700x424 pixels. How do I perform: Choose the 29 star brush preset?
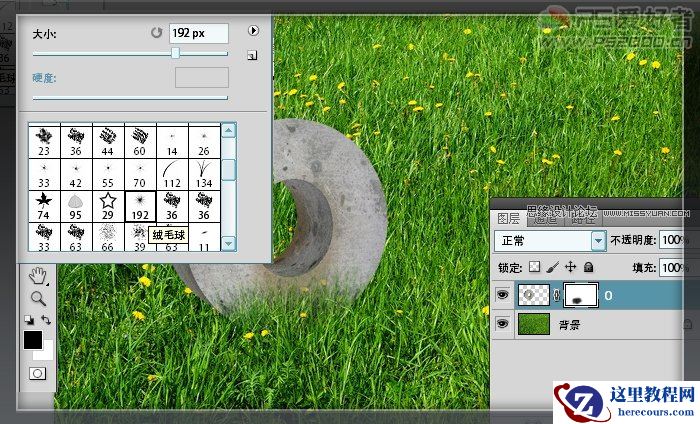(x=108, y=206)
